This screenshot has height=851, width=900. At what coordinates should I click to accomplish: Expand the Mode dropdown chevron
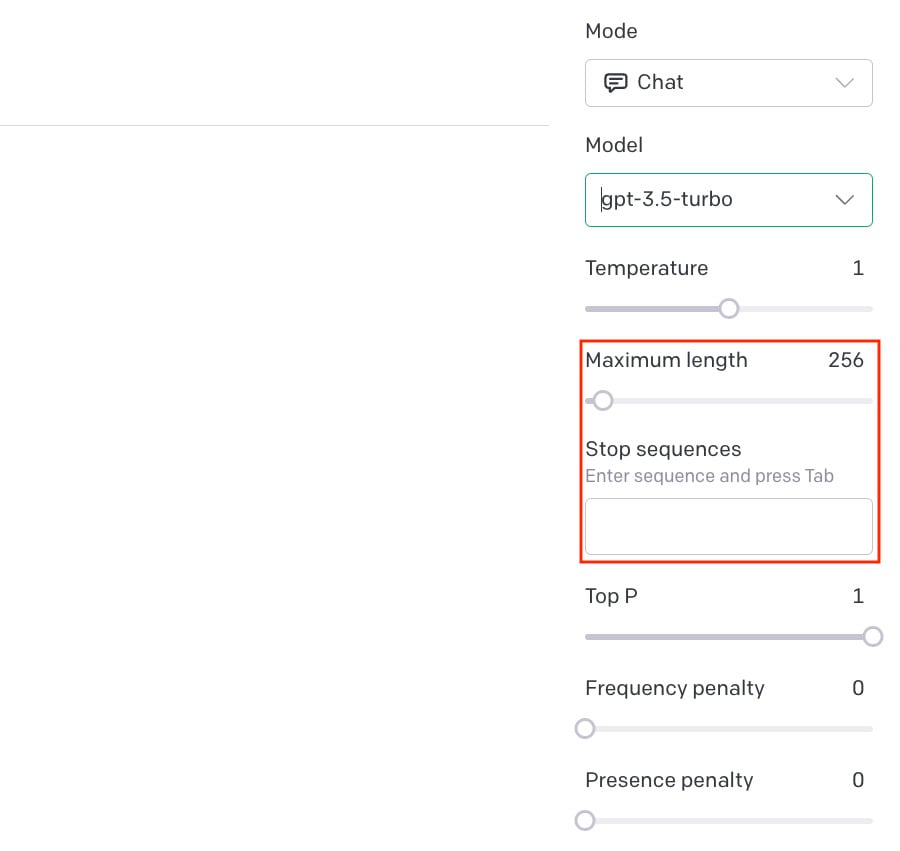pyautogui.click(x=844, y=83)
